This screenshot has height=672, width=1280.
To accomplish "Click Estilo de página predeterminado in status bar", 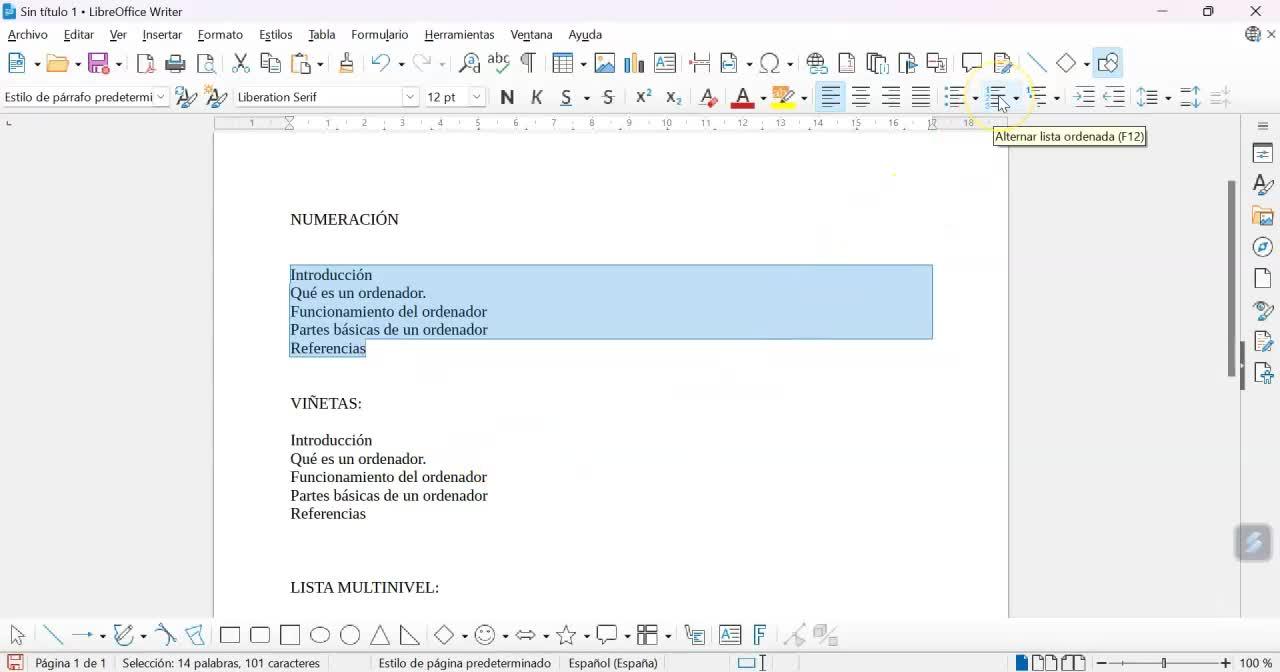I will pos(464,663).
